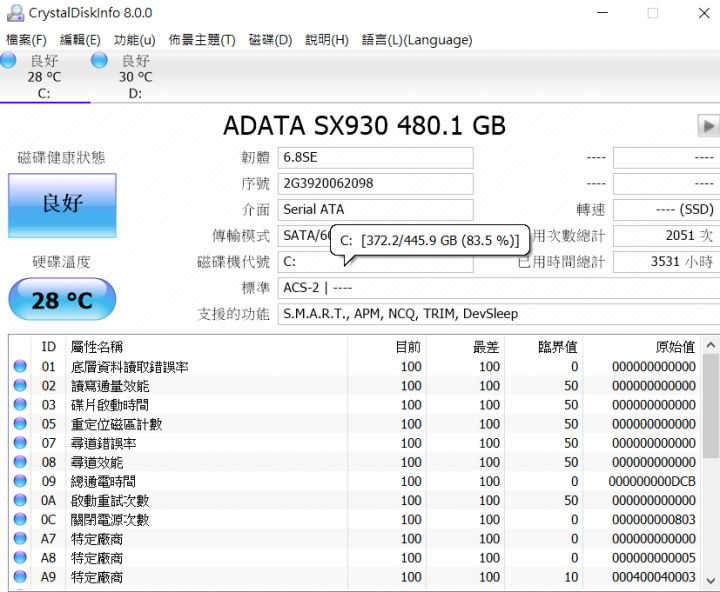Select the C: disk tab at 28 °C
Screen dimensions: 720x592
(x=44, y=77)
